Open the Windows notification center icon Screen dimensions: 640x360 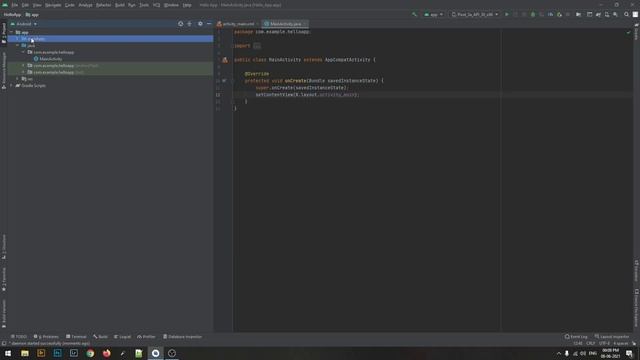pyautogui.click(x=629, y=353)
